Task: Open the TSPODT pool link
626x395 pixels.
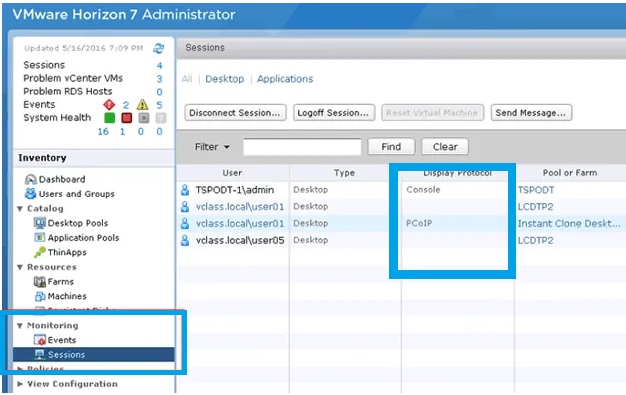Action: (x=536, y=190)
